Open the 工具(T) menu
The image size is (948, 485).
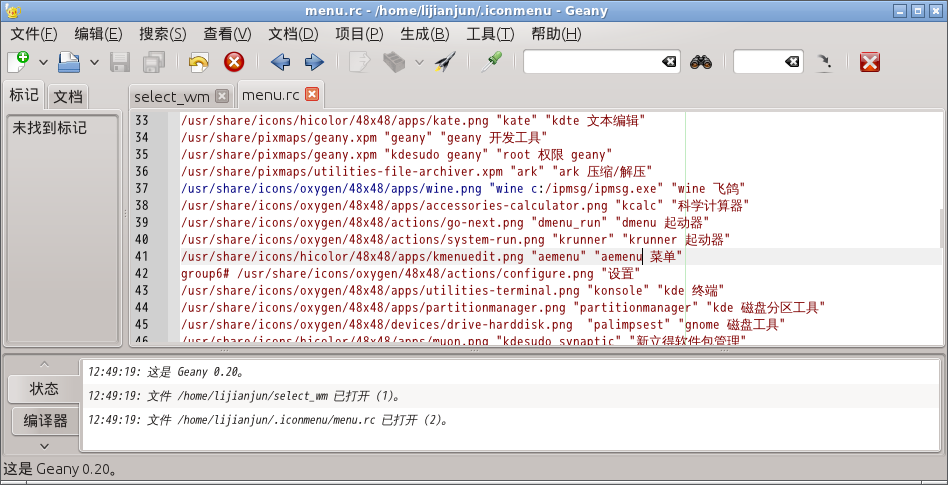pos(490,34)
